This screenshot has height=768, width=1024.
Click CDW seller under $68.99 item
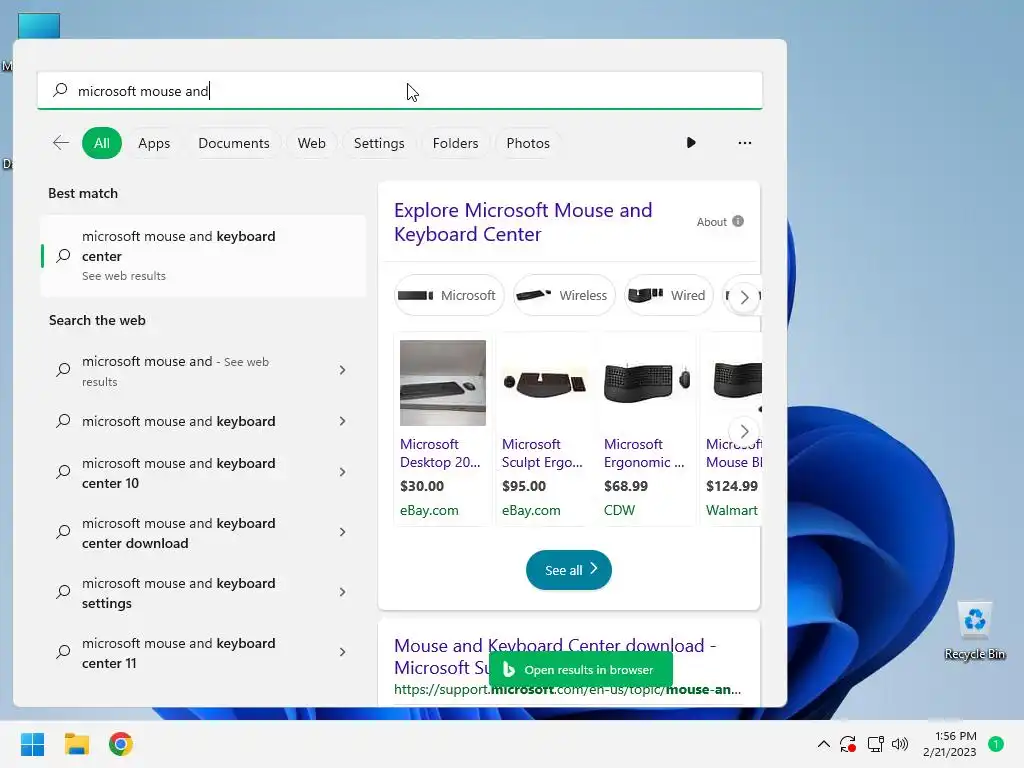(x=619, y=510)
